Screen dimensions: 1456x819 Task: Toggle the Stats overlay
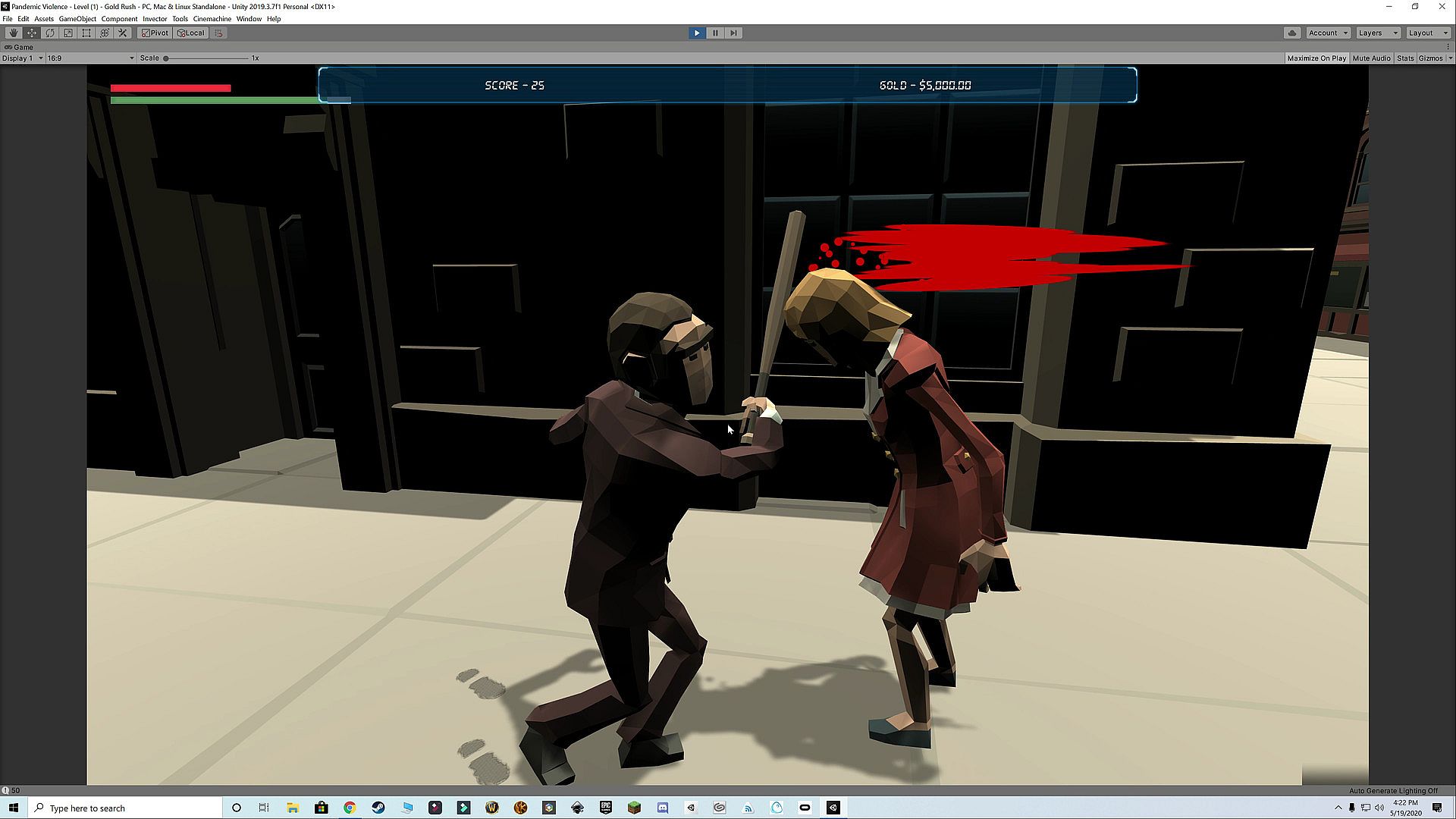[1405, 58]
